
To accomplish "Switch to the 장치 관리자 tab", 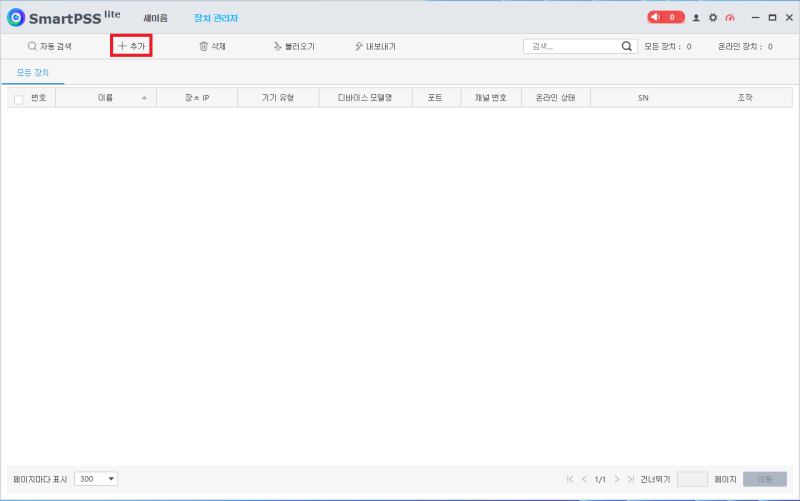I will [216, 18].
